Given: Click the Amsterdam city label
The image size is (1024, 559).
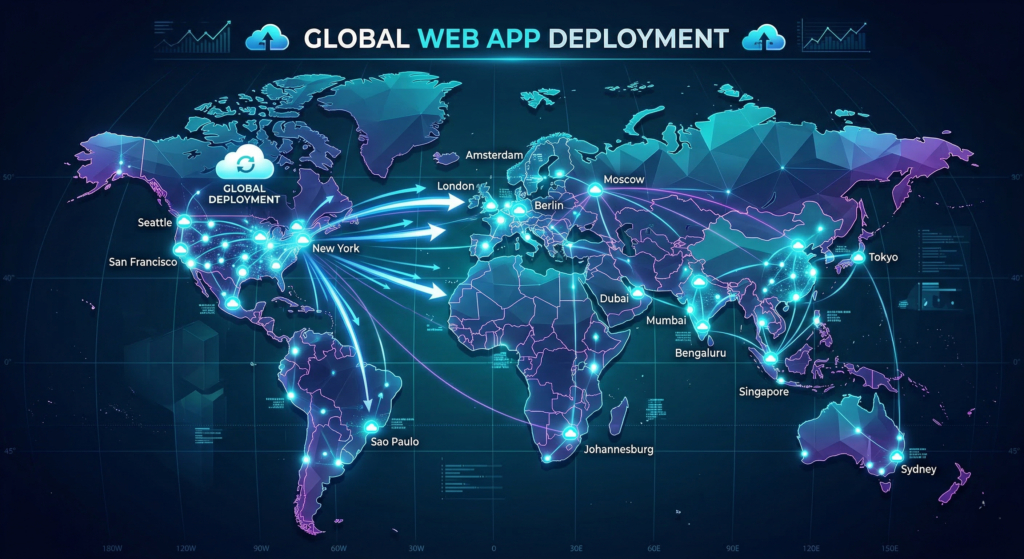Looking at the screenshot, I should 495,155.
